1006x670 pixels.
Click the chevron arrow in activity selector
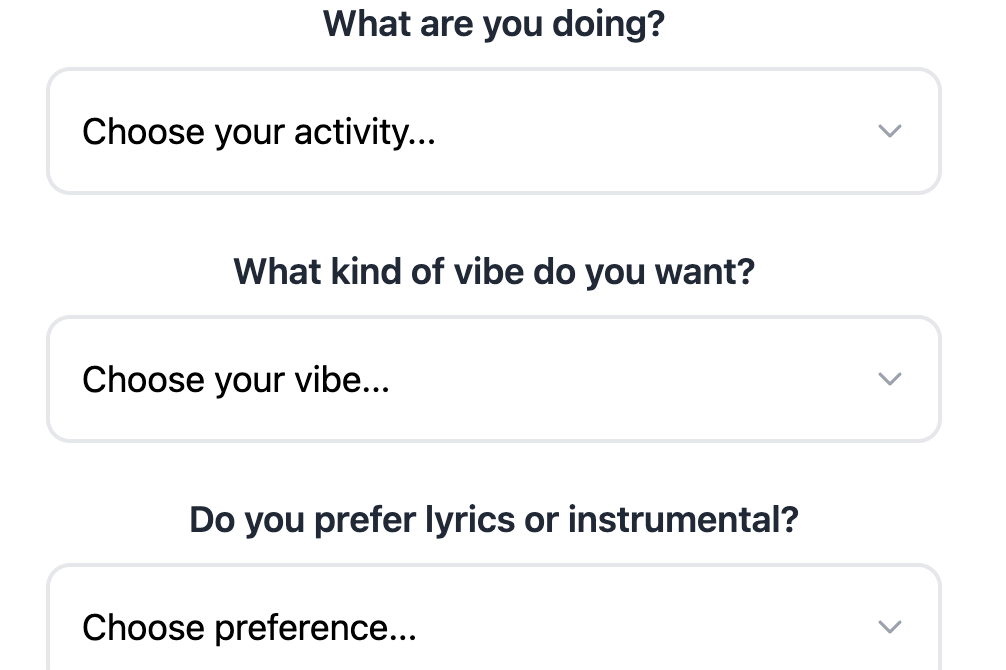(889, 131)
